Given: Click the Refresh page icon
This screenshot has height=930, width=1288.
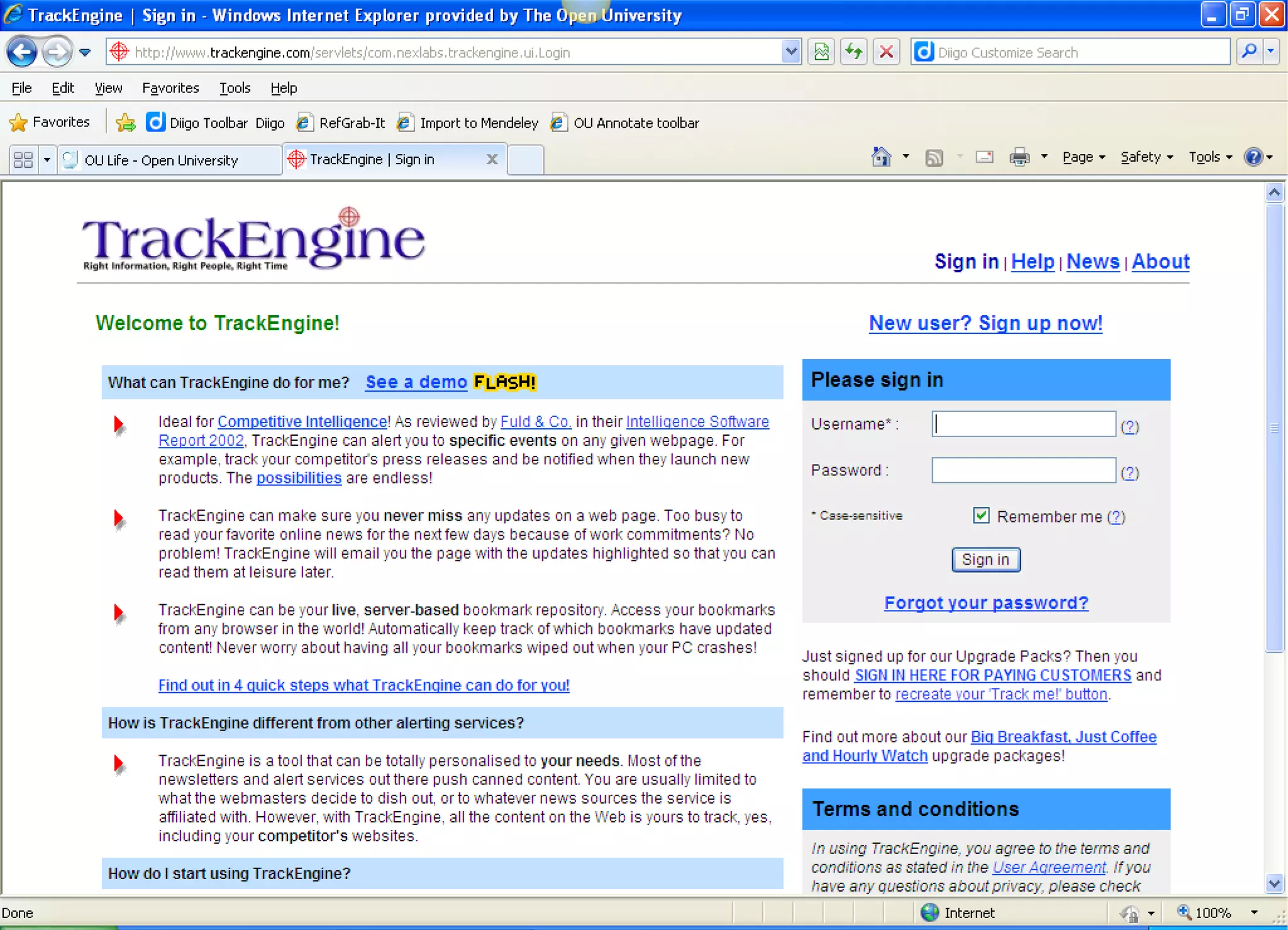Looking at the screenshot, I should click(x=853, y=52).
